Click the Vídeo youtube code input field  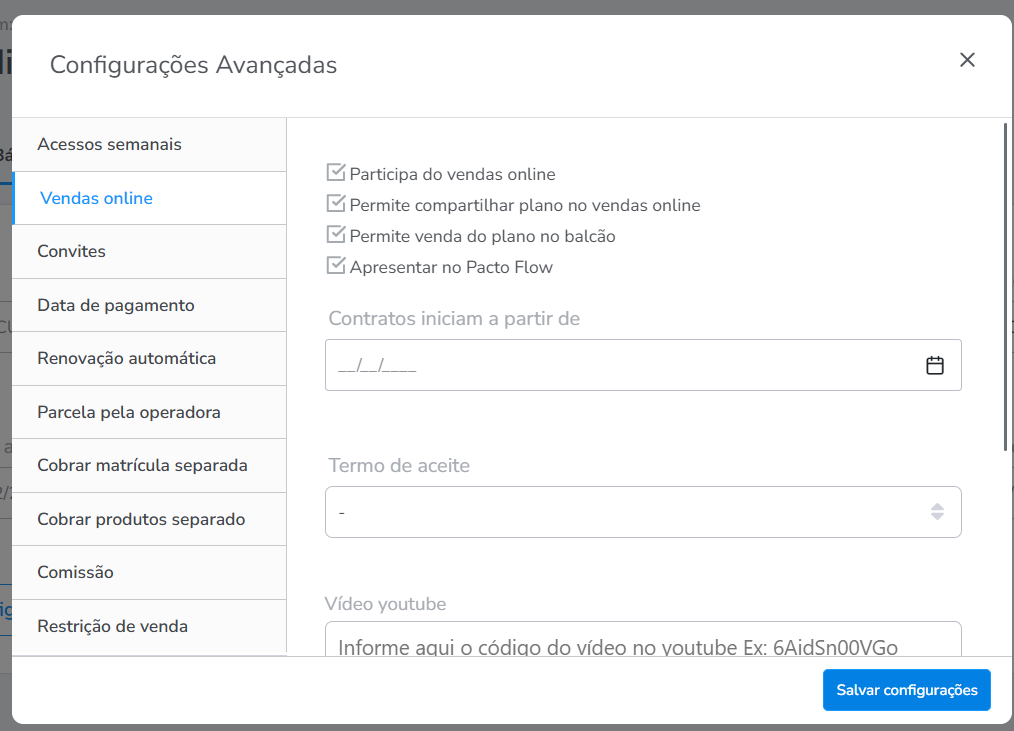click(x=642, y=643)
